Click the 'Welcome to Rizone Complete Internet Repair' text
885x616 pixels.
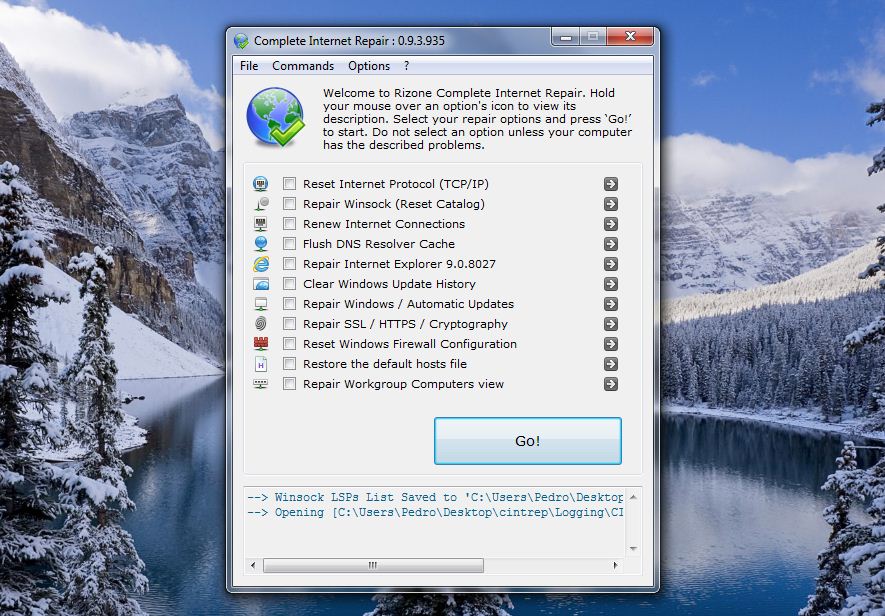coord(477,119)
